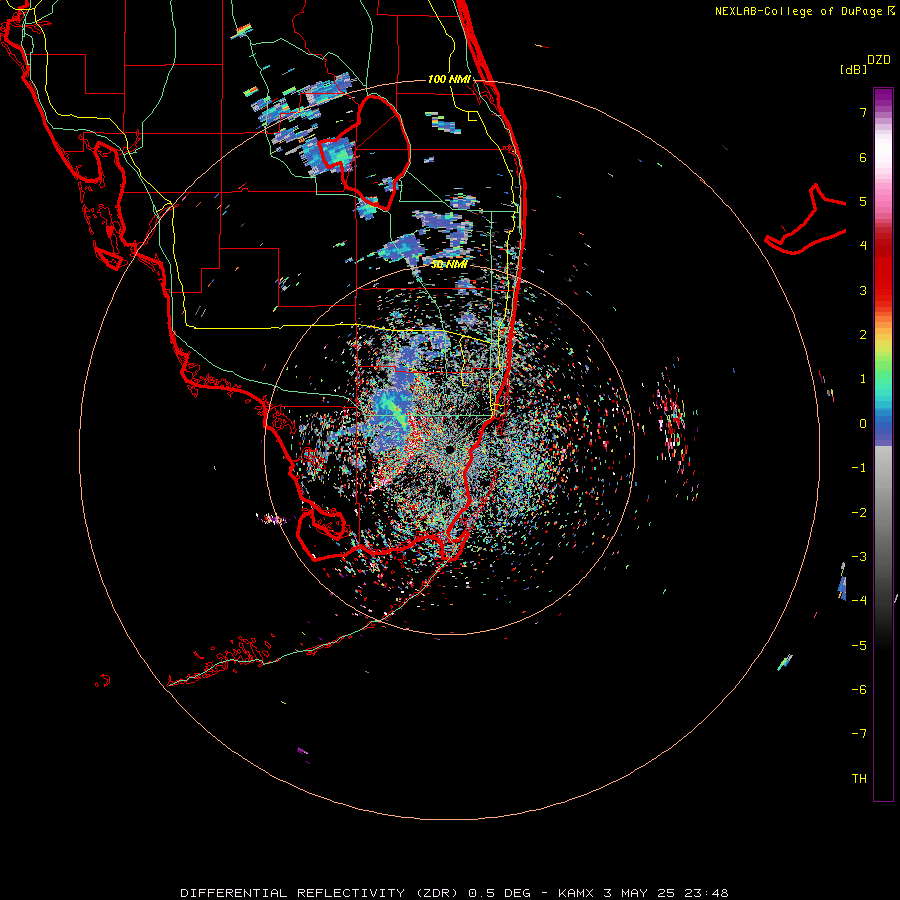Image resolution: width=900 pixels, height=900 pixels.
Task: Click the 50 NMI range ring label
Action: click(x=449, y=264)
